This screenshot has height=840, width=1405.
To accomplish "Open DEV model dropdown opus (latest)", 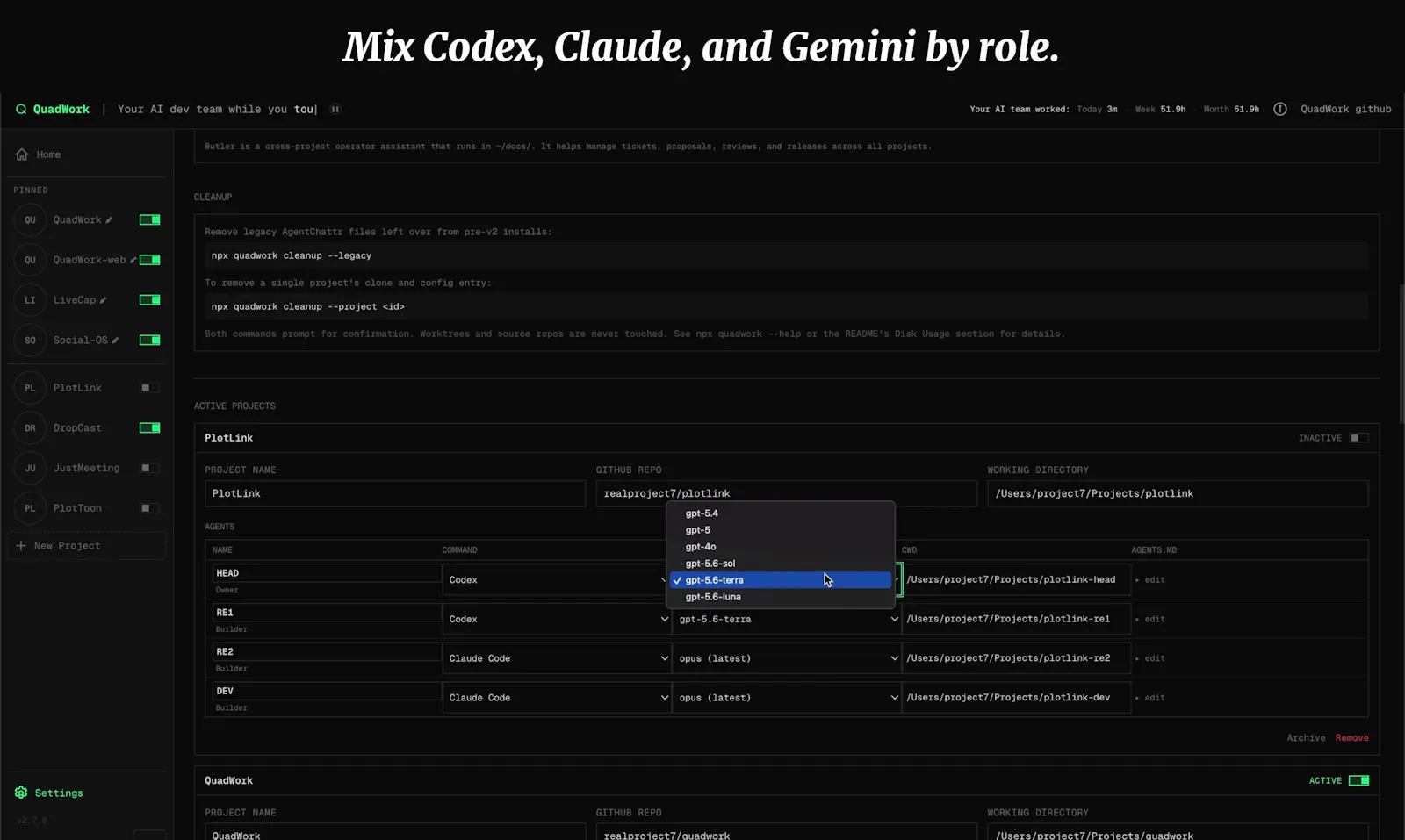I will [787, 698].
